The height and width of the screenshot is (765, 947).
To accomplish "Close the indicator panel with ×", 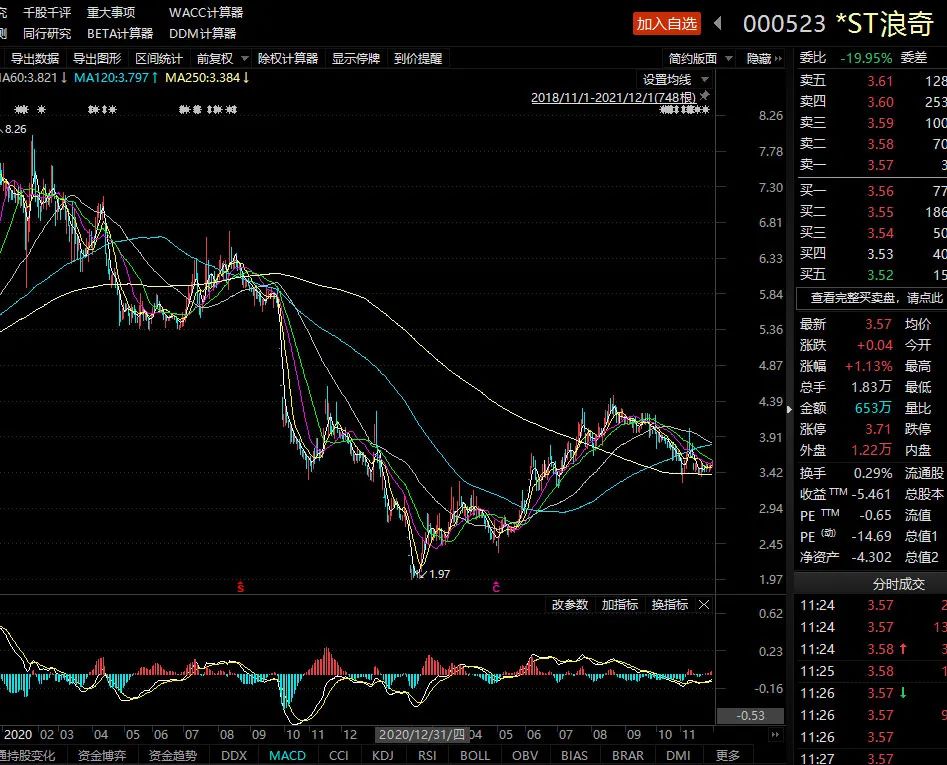I will (x=703, y=605).
